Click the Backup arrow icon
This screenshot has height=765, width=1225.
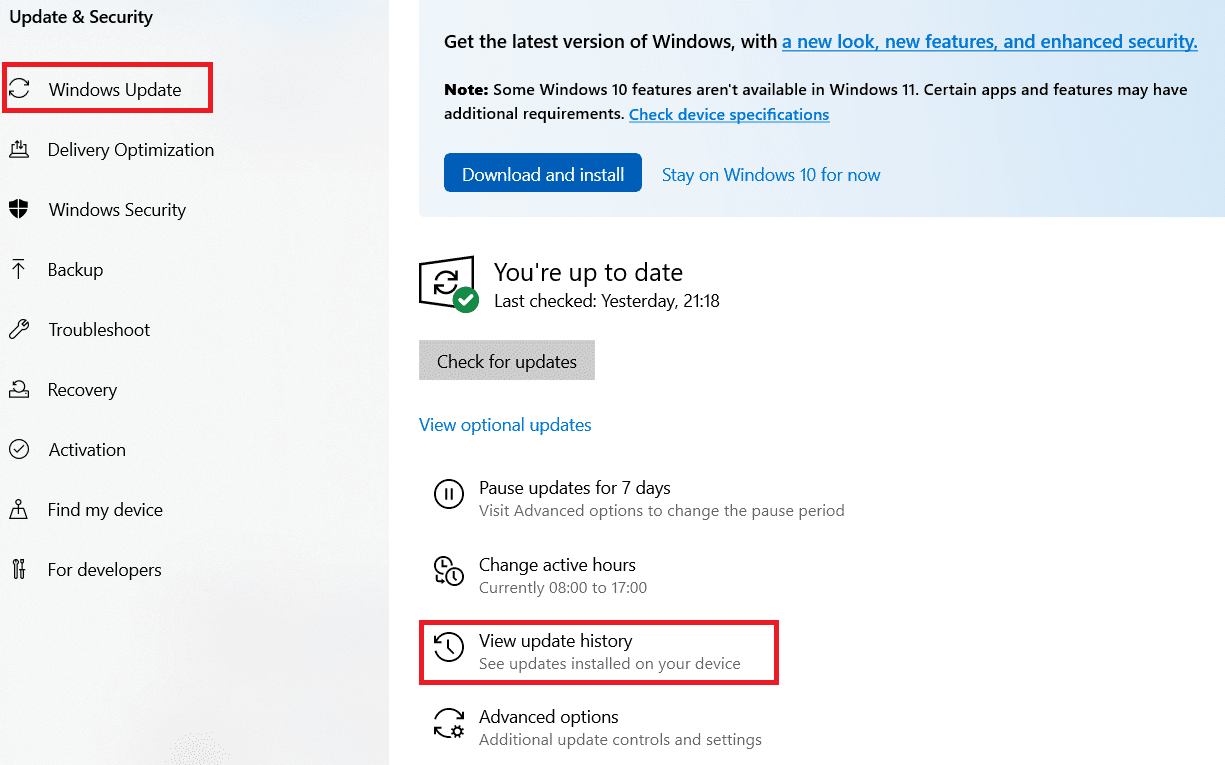click(19, 270)
